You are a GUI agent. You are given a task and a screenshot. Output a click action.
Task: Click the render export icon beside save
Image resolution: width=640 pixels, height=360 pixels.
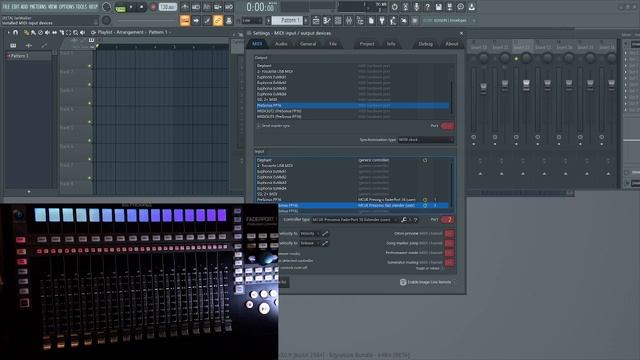pyautogui.click(x=449, y=7)
